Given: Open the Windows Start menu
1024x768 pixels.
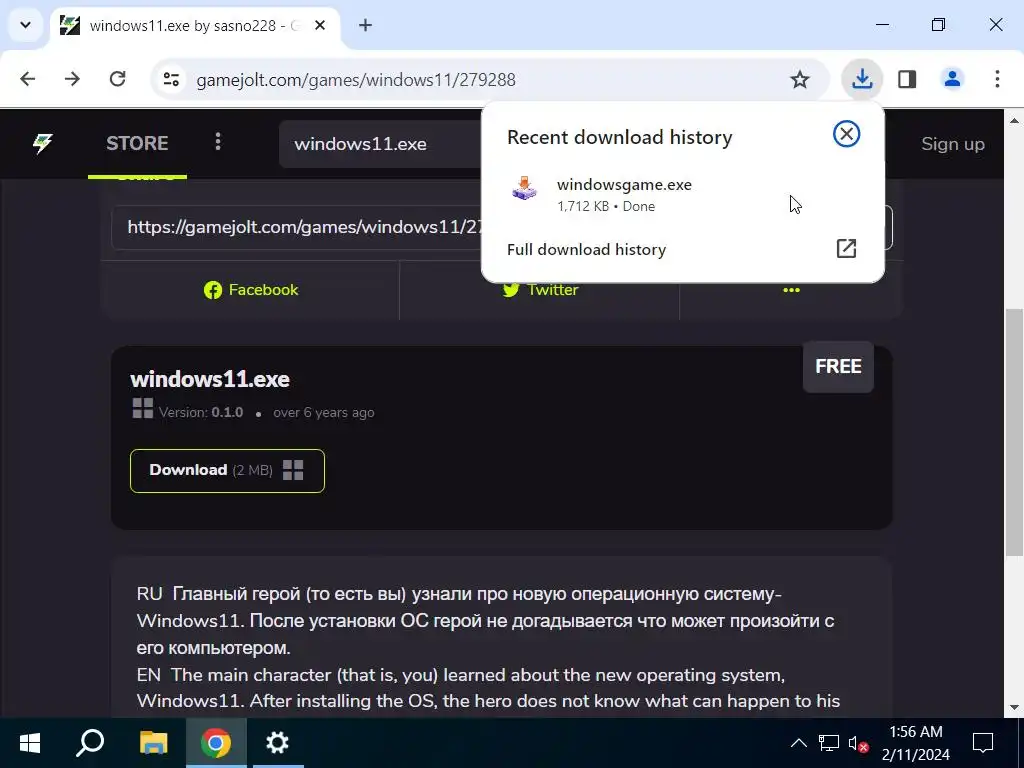Looking at the screenshot, I should pos(30,743).
